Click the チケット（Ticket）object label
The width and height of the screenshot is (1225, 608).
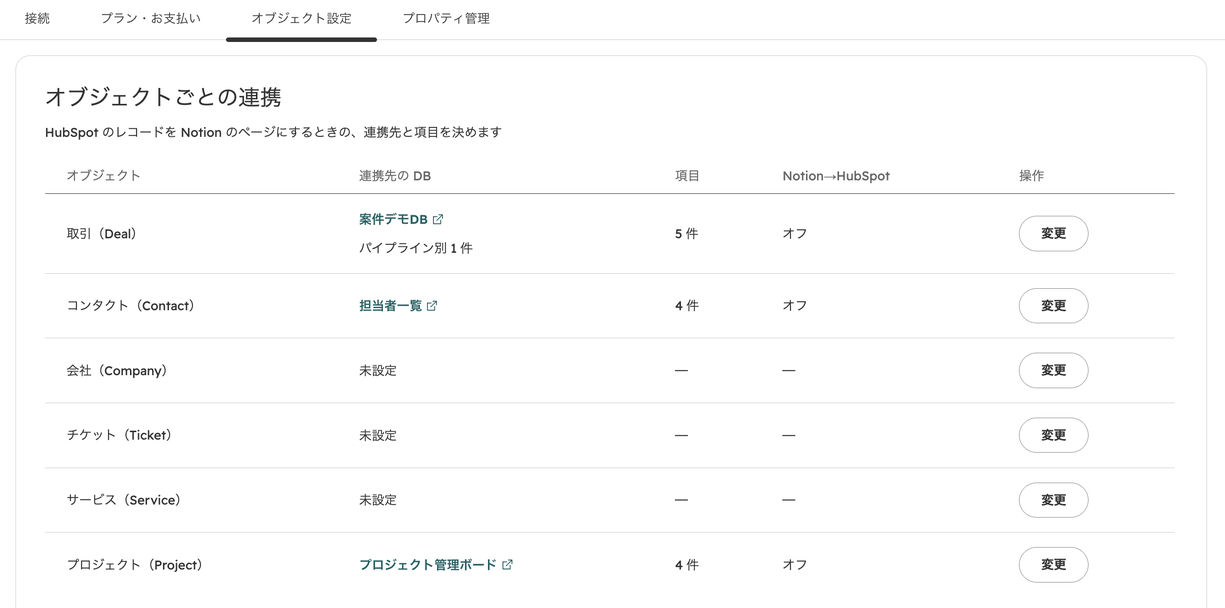click(119, 435)
